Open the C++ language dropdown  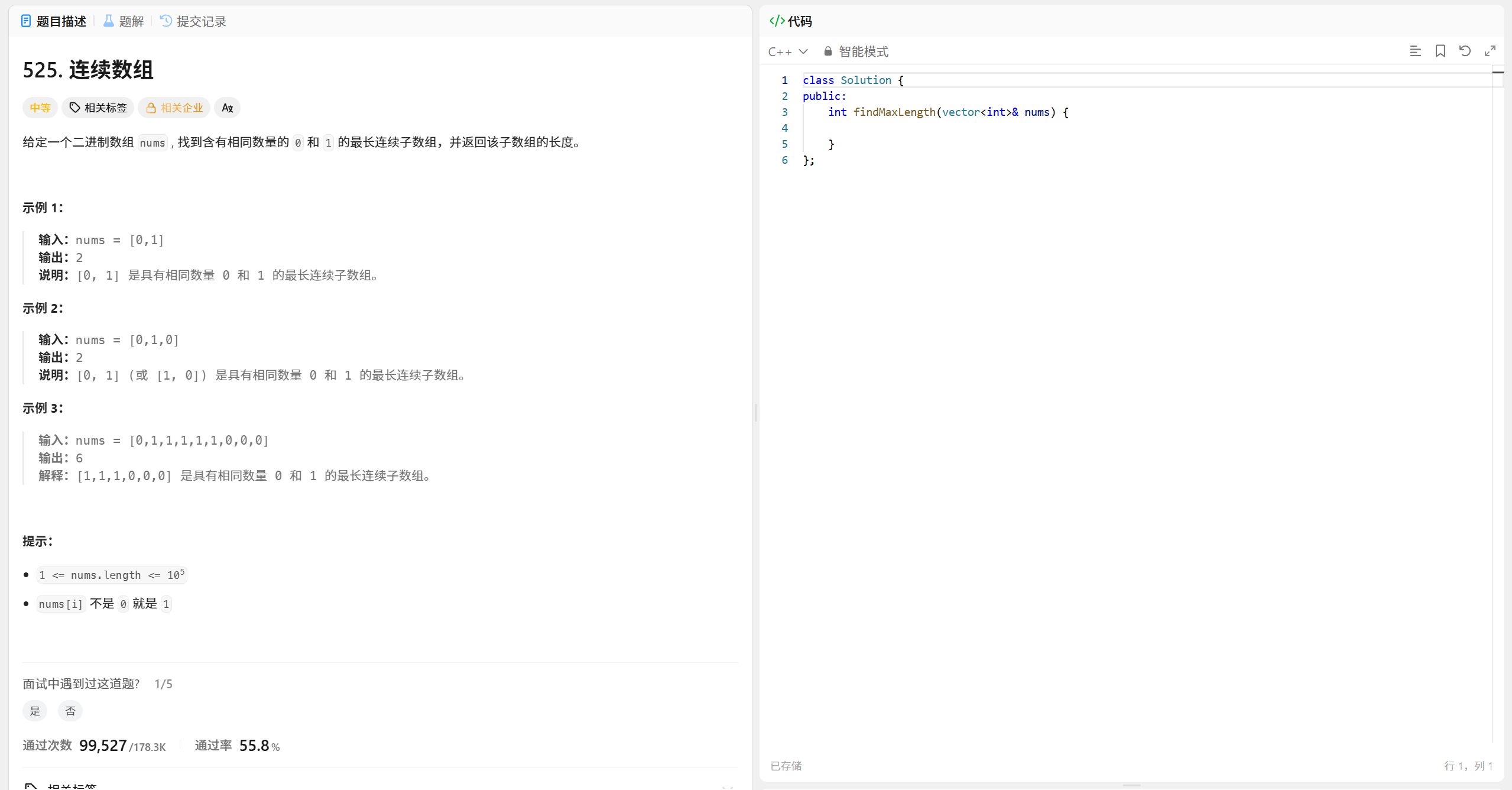click(787, 51)
